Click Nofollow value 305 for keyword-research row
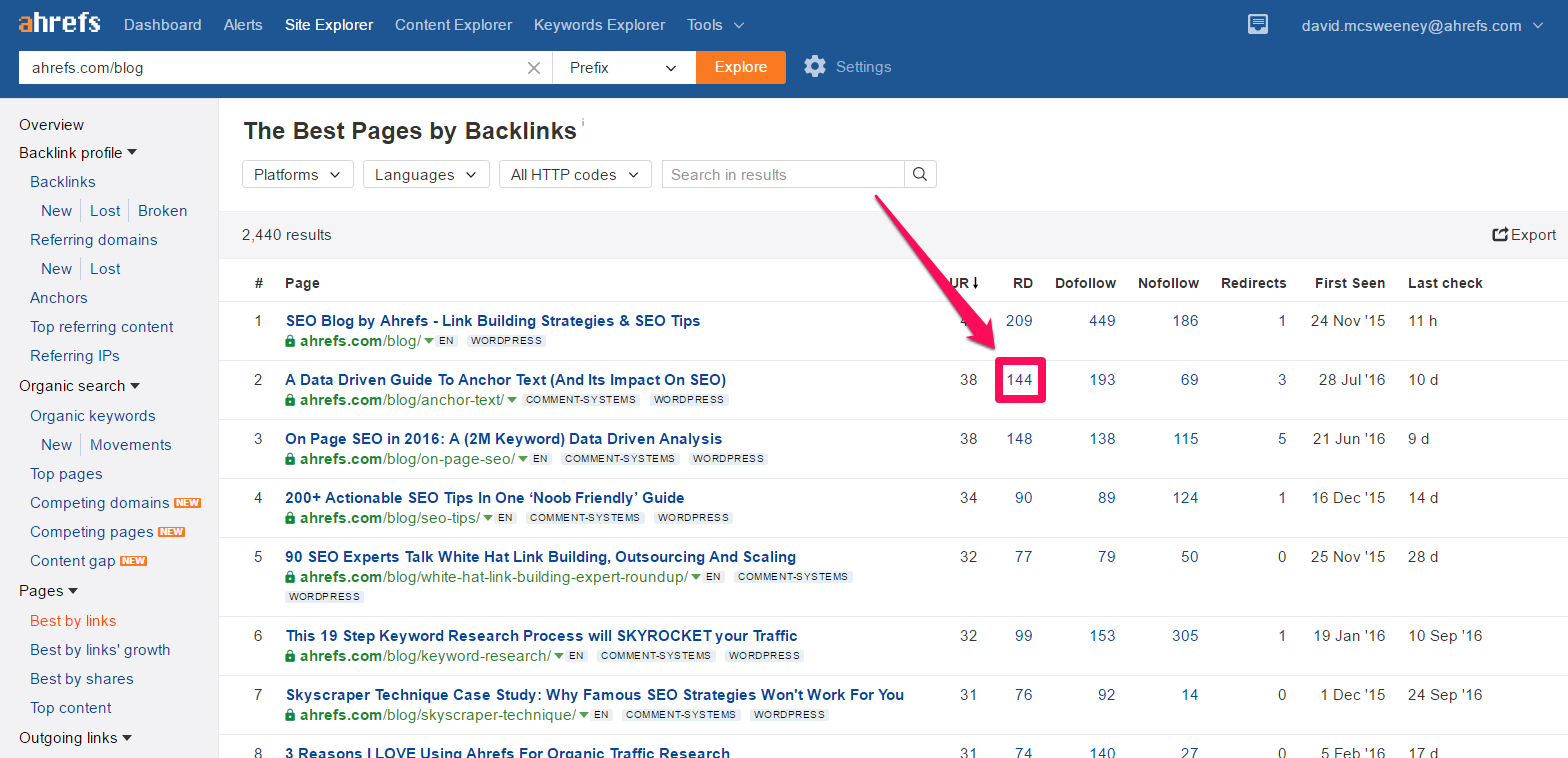This screenshot has height=758, width=1568. 1185,636
